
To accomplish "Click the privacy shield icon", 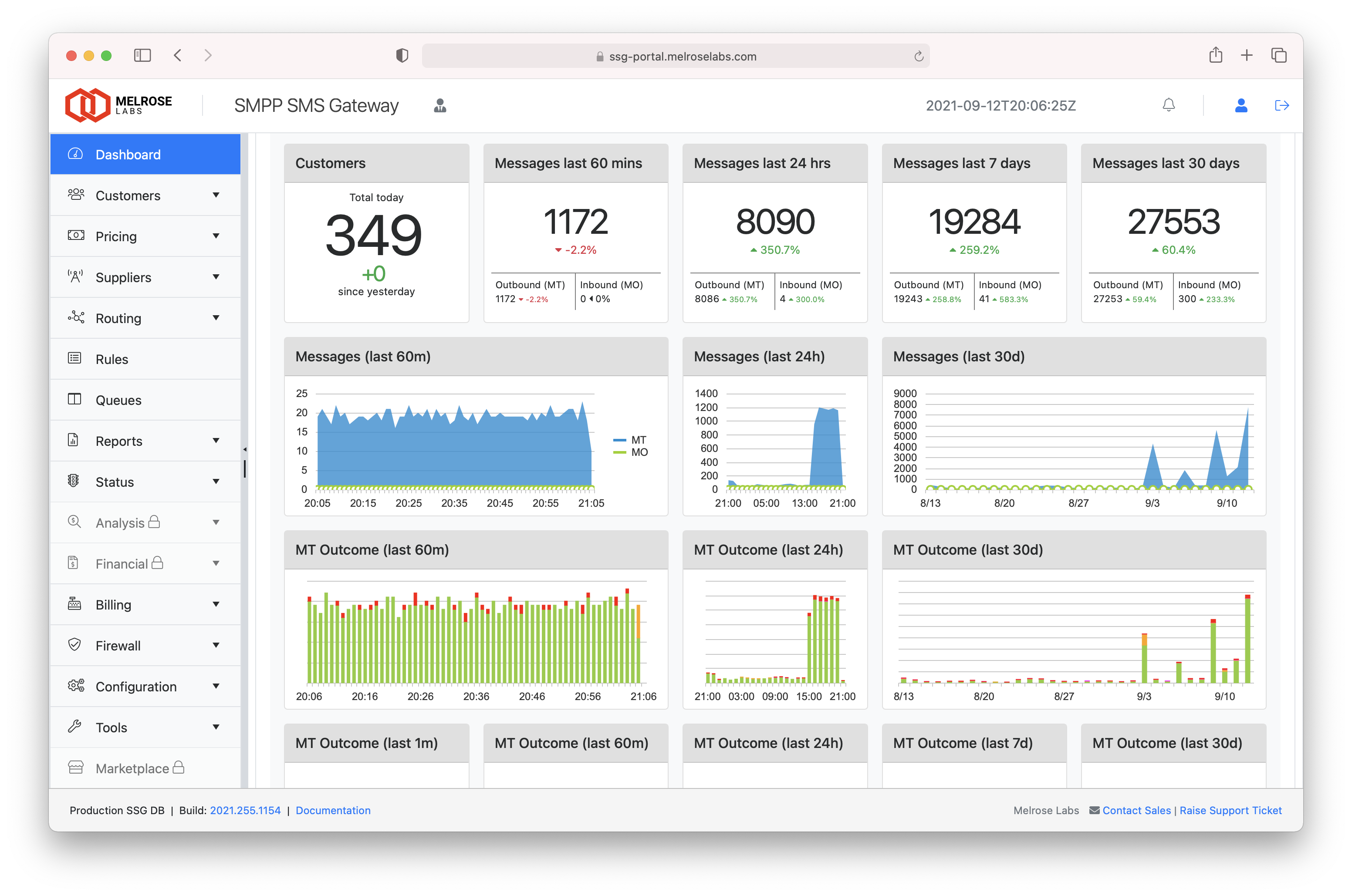I will coord(402,55).
